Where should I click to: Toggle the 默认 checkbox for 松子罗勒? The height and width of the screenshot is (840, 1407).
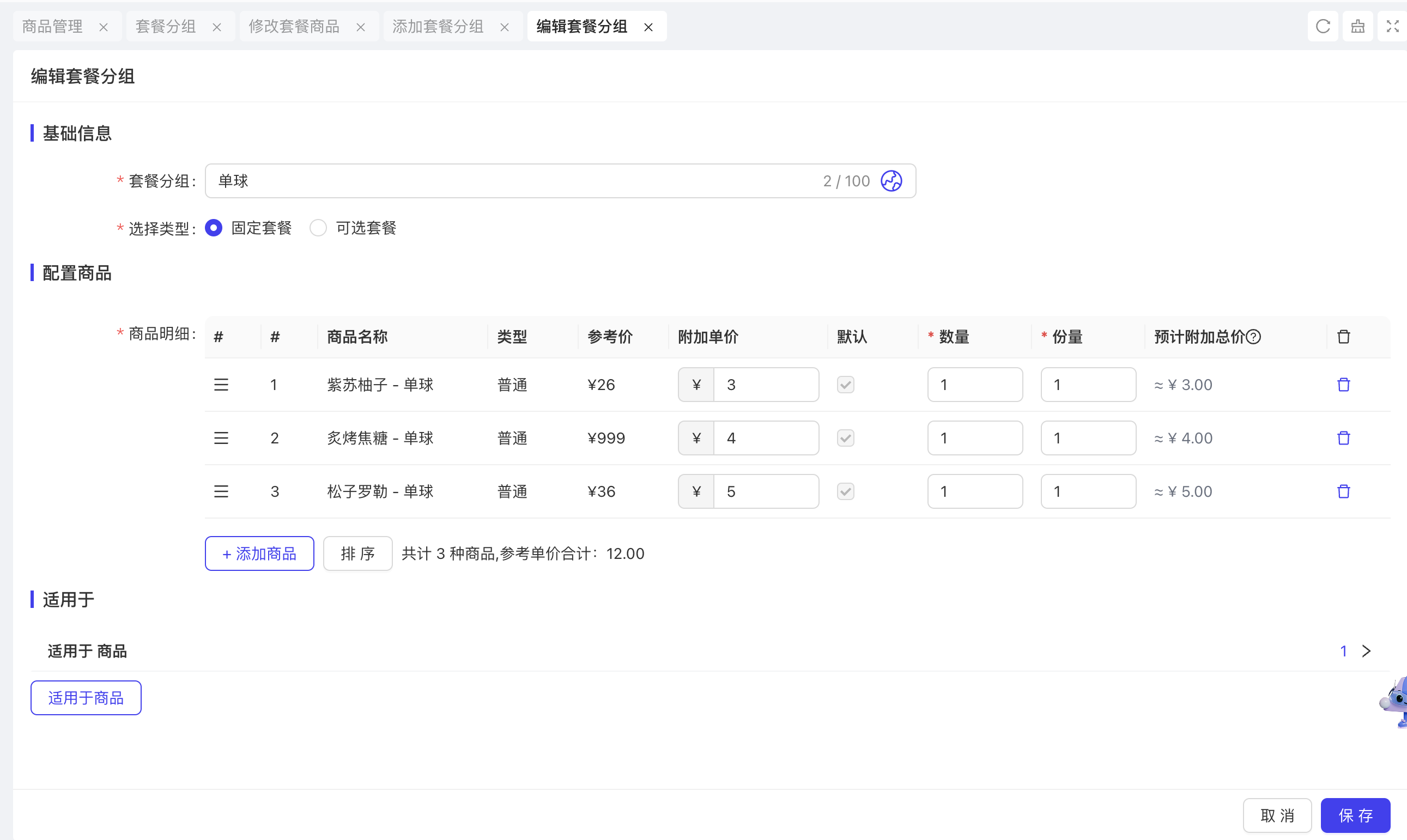pyautogui.click(x=845, y=491)
